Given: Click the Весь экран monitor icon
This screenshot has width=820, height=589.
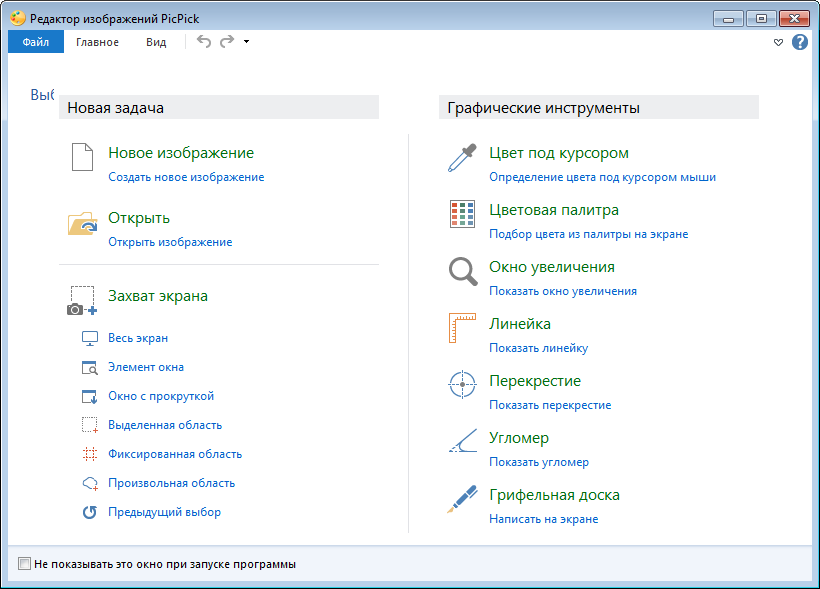Looking at the screenshot, I should point(89,338).
